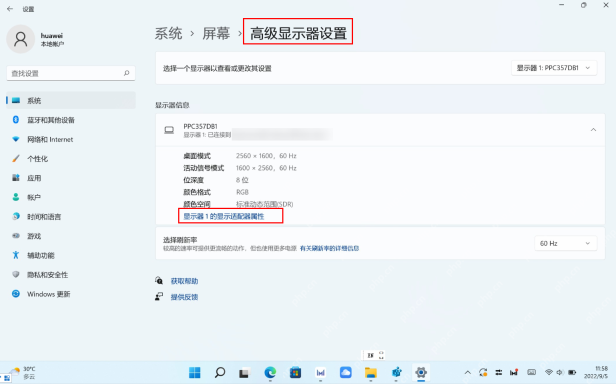Open 帐户 settings page
616x384 pixels.
pos(34,197)
